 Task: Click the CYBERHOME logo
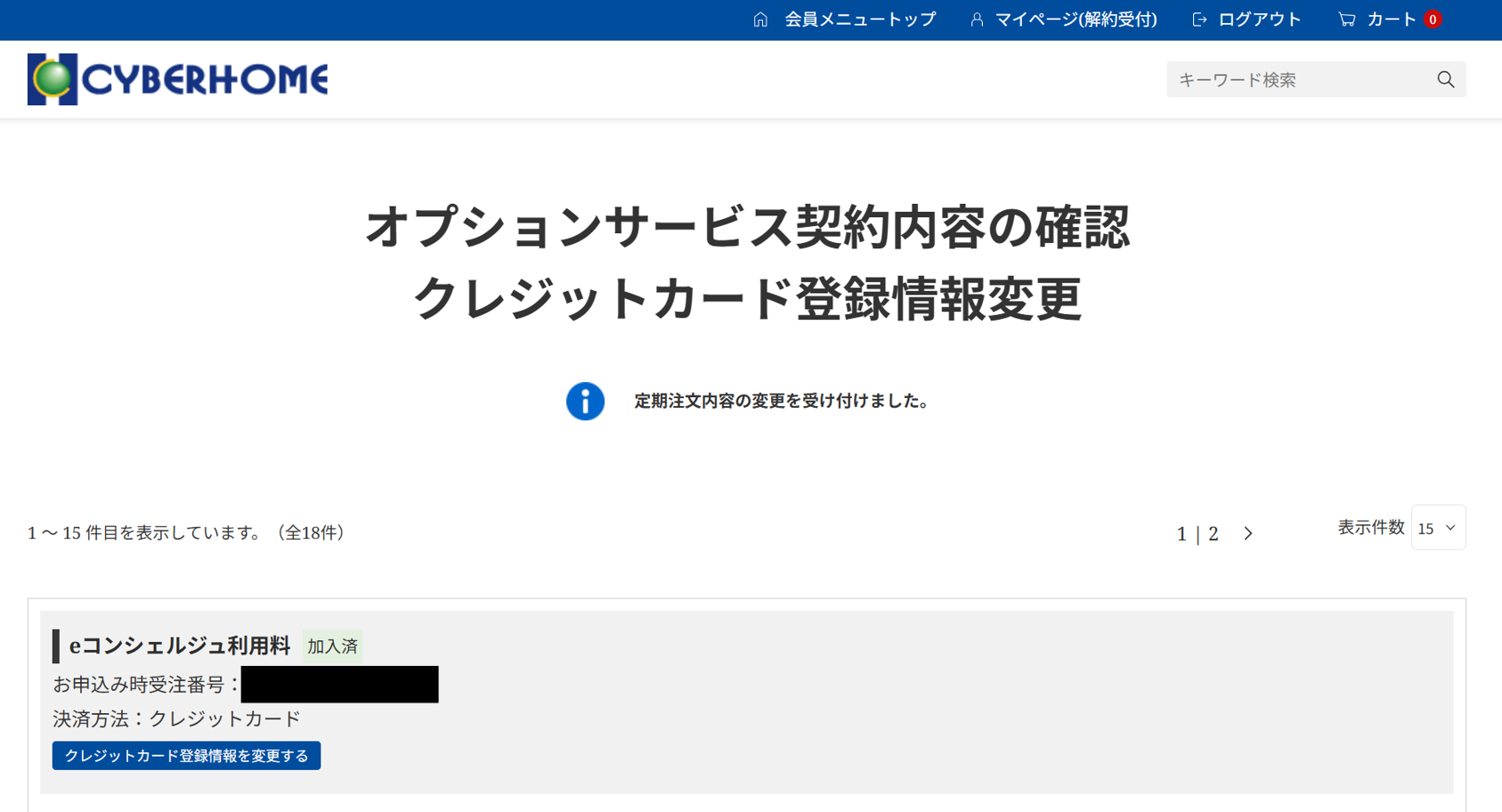(x=178, y=79)
